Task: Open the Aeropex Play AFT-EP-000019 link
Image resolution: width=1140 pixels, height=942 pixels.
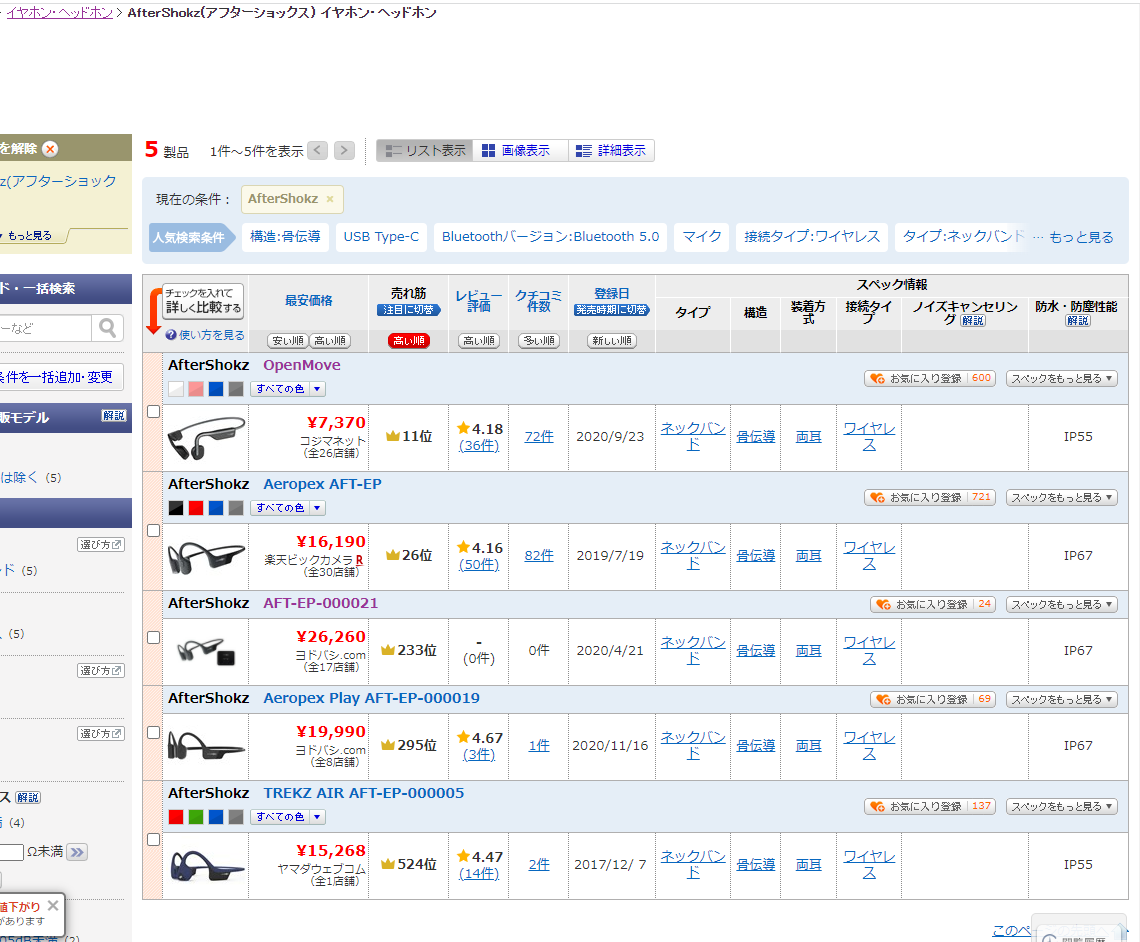Action: pyautogui.click(x=372, y=698)
